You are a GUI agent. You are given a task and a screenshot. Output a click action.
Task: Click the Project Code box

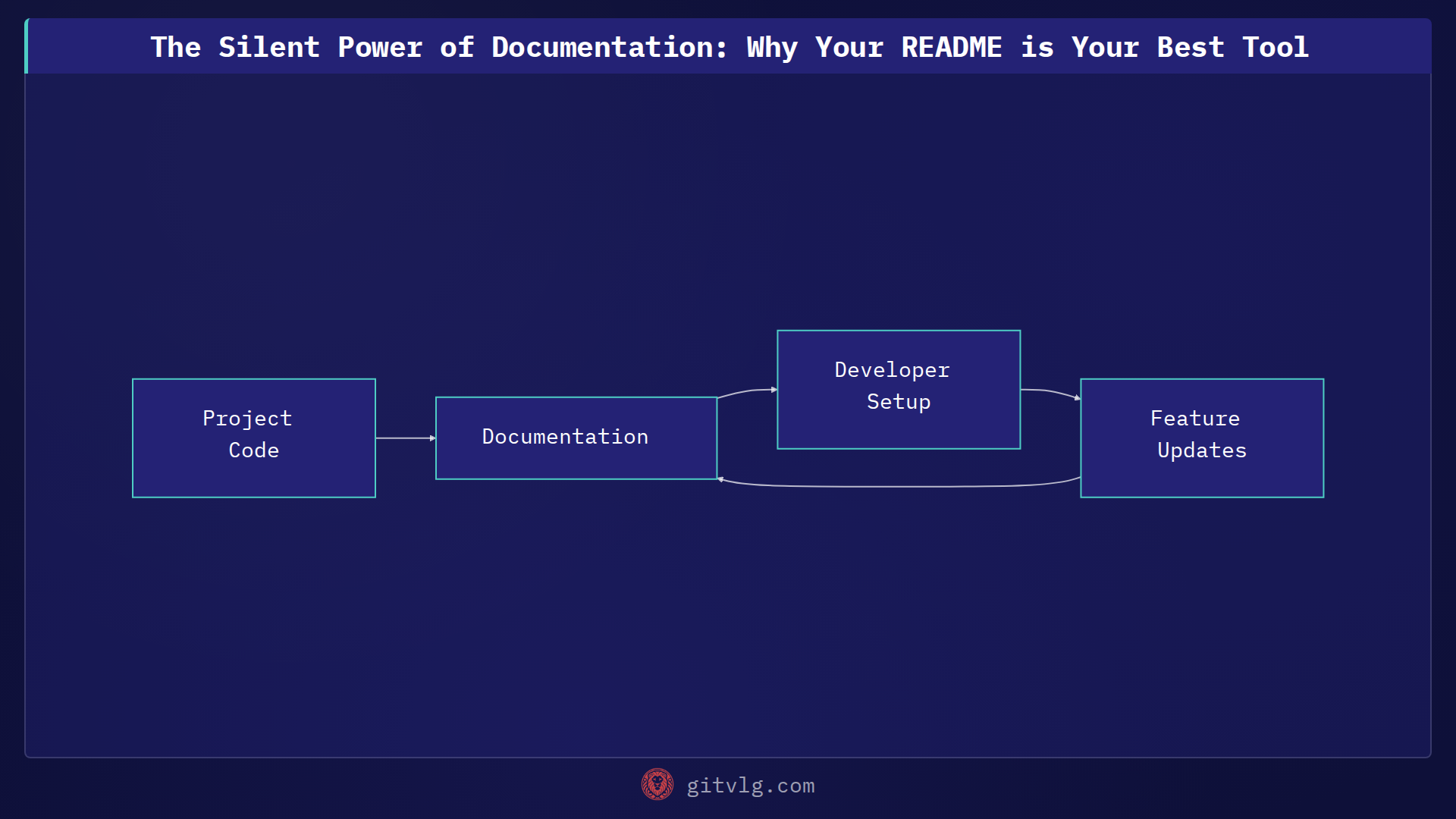(254, 438)
